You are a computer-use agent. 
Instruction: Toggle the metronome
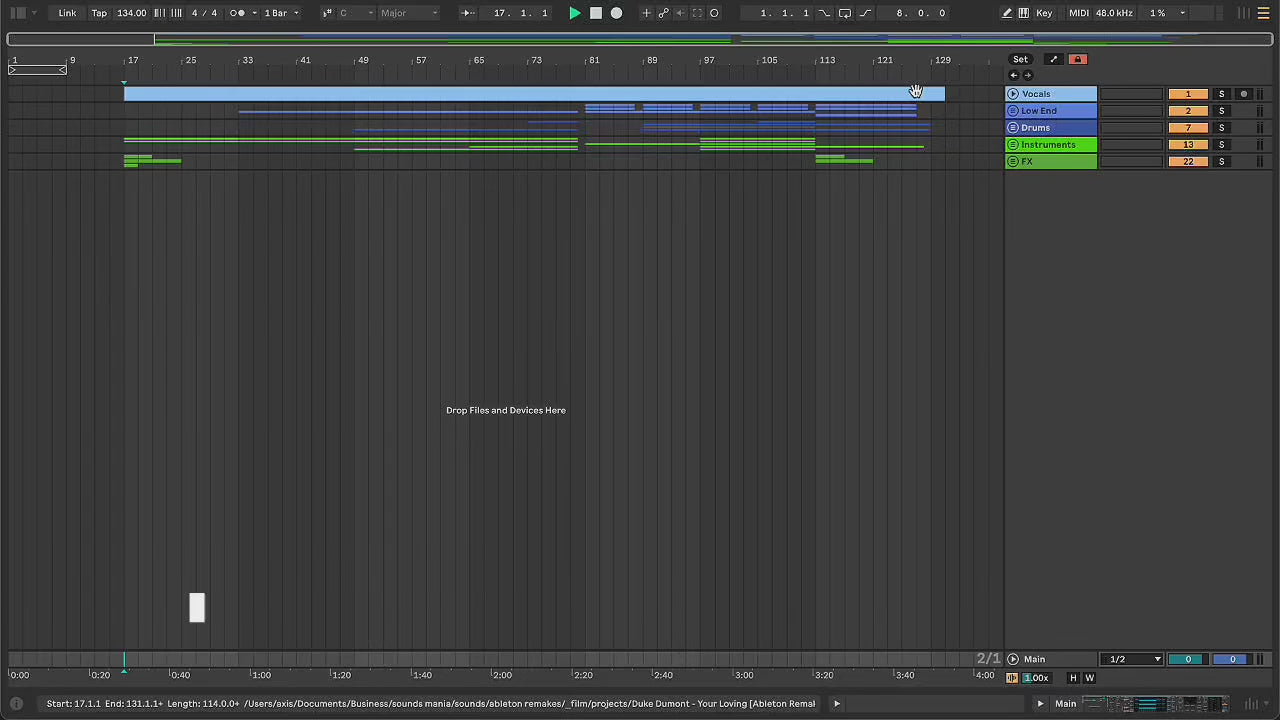(x=238, y=13)
